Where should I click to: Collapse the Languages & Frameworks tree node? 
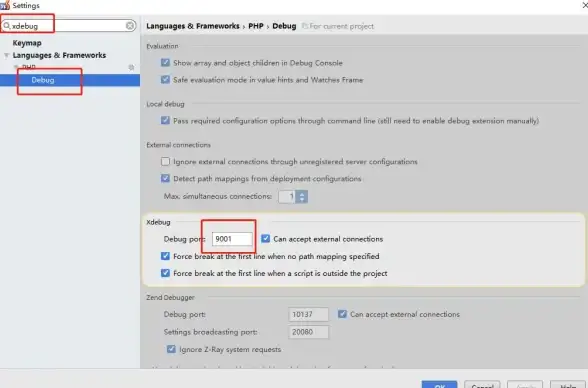coord(6,55)
